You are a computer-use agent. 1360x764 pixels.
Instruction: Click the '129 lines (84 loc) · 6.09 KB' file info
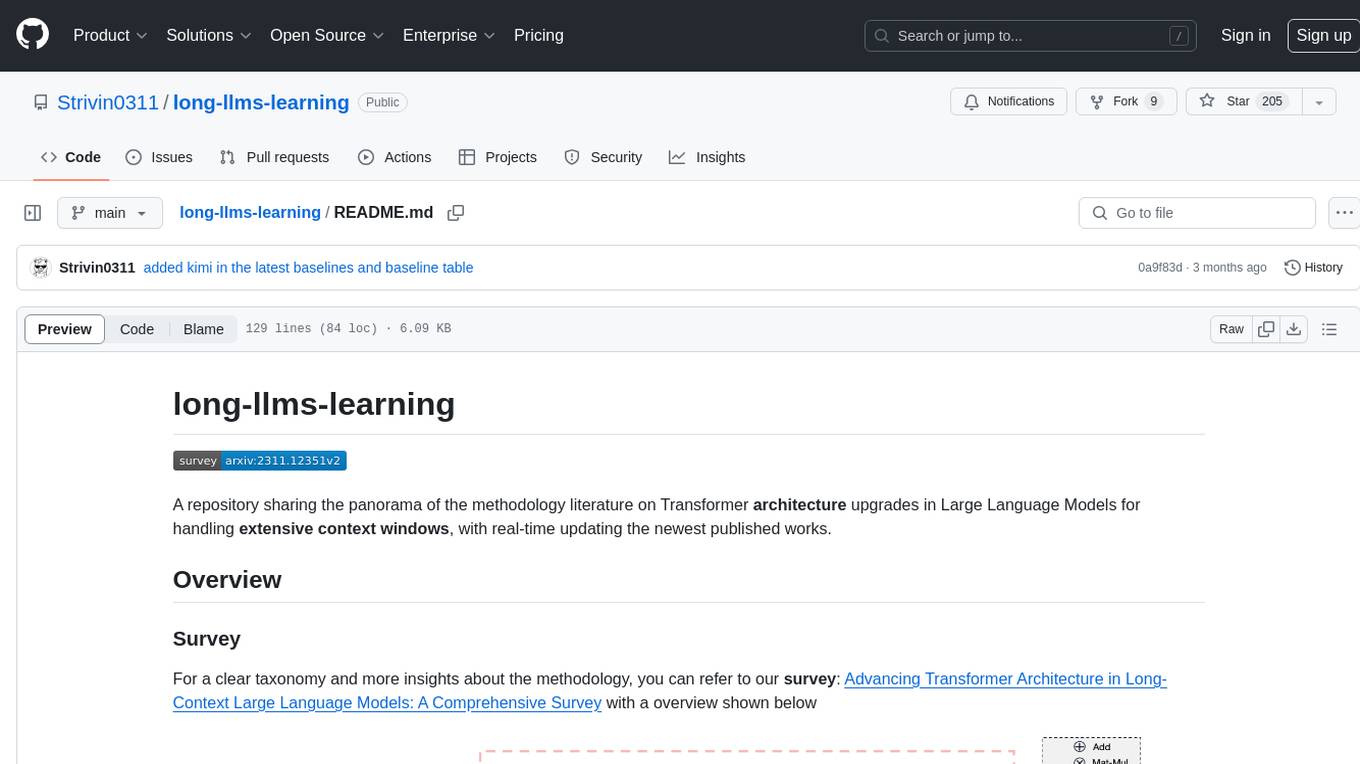[348, 329]
